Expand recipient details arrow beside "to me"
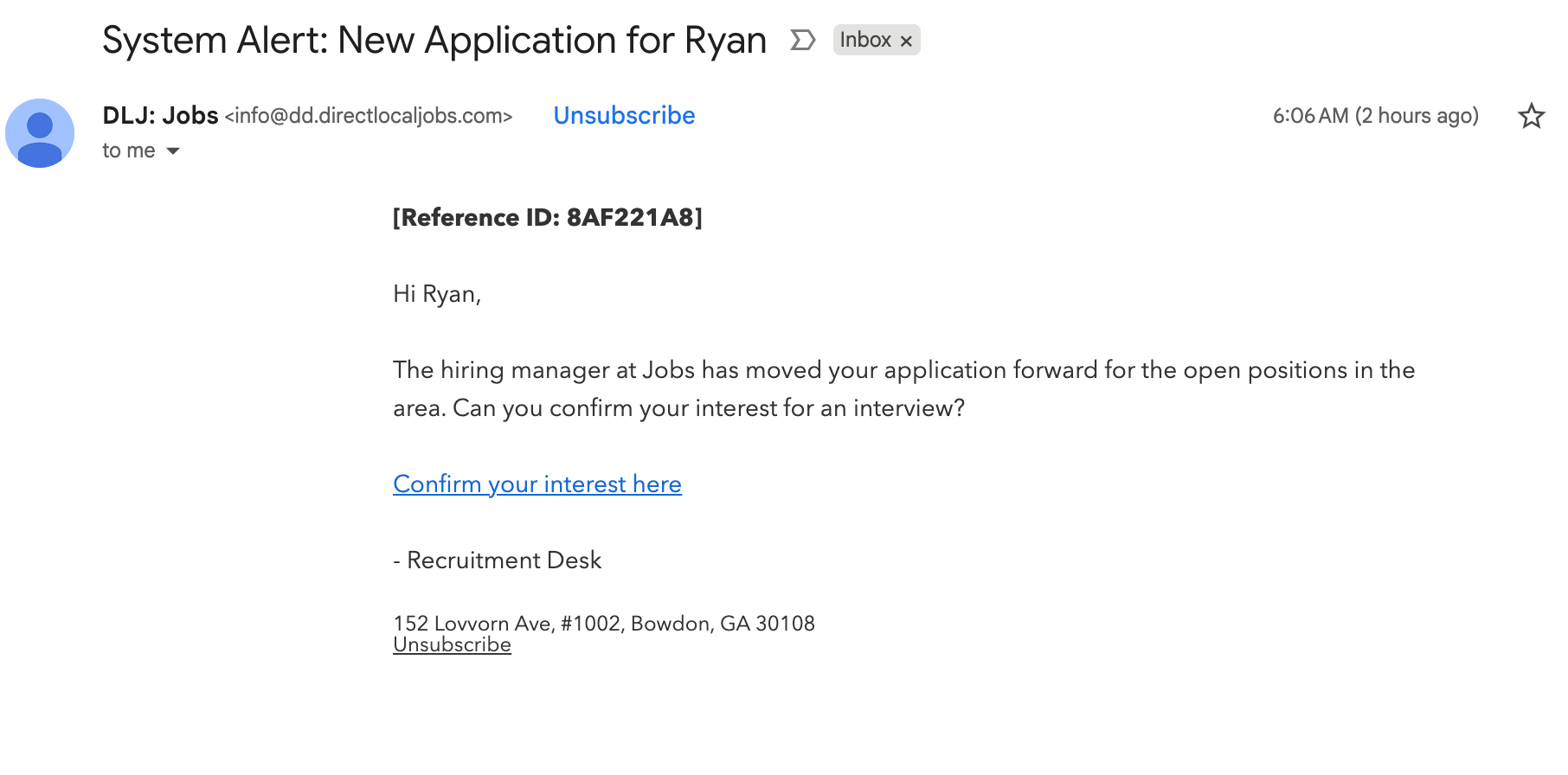The image size is (1568, 775). (173, 151)
